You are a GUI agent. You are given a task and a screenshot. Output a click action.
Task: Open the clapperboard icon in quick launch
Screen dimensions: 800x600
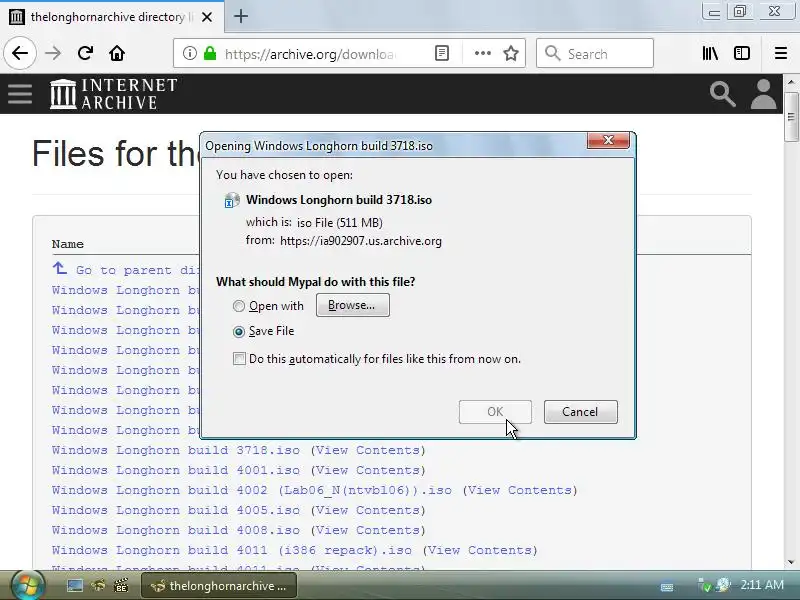click(121, 585)
